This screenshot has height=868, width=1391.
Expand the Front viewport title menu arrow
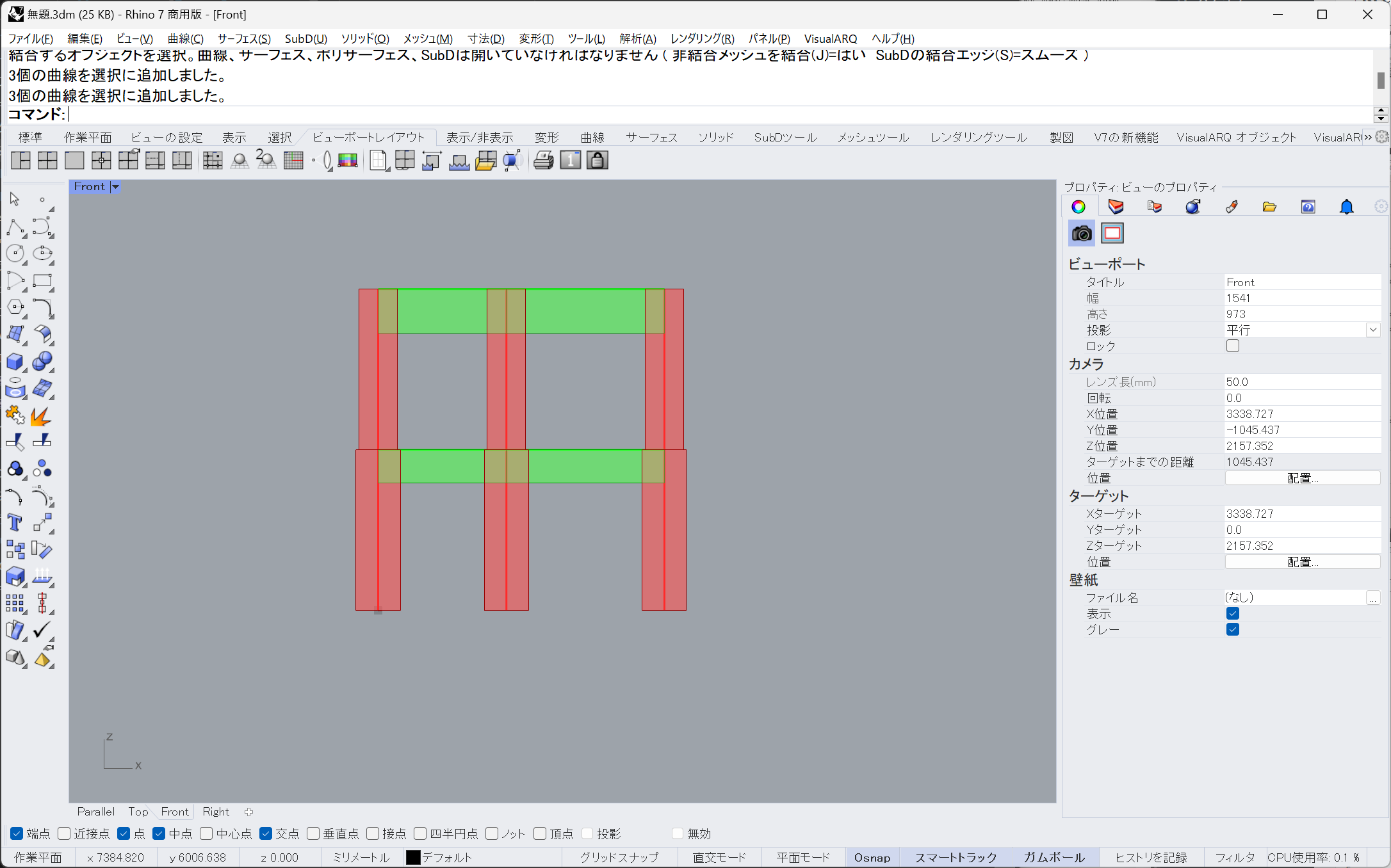(x=116, y=187)
